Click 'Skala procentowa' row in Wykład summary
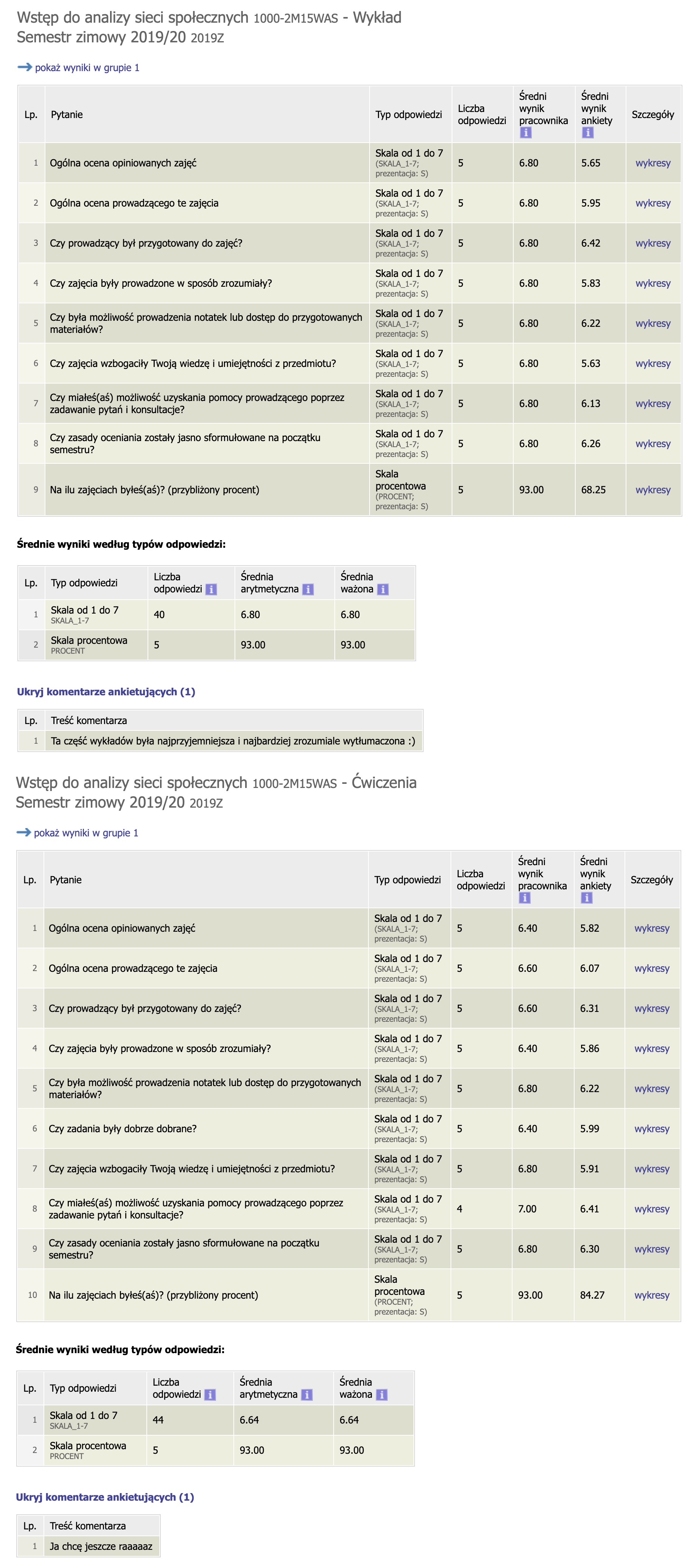The image size is (696, 1568). pos(217,645)
